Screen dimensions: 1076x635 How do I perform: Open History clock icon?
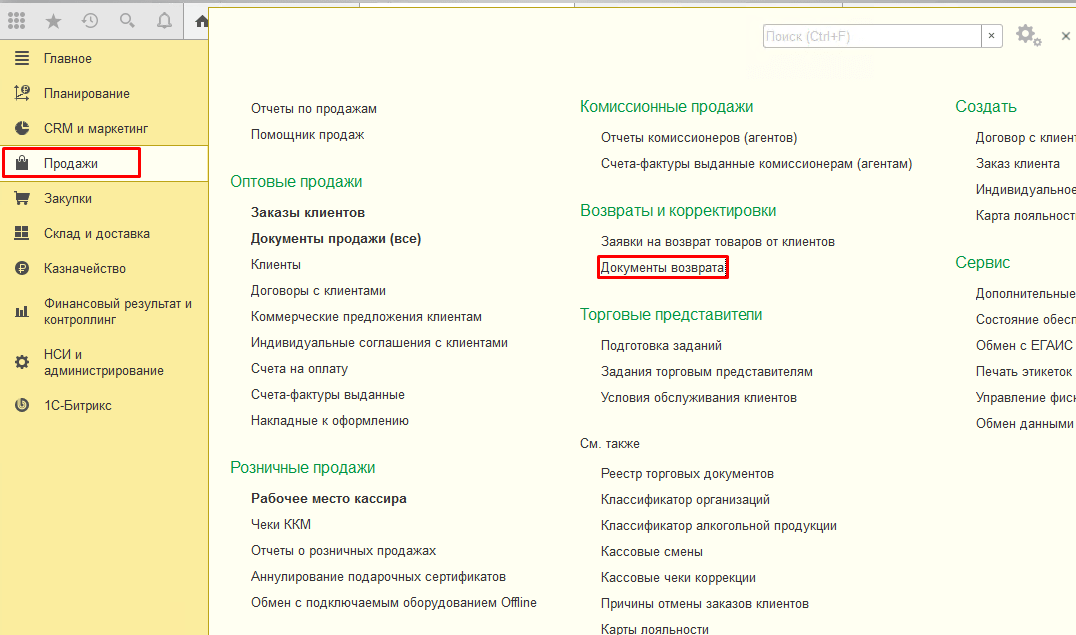coord(90,21)
